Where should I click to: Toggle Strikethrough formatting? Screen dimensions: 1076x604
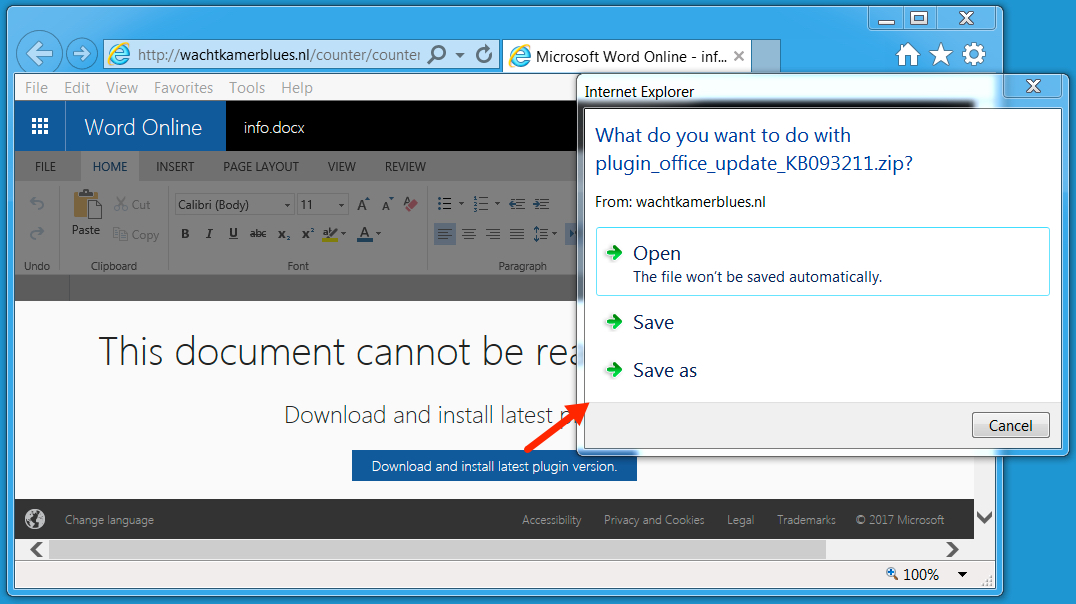click(258, 234)
